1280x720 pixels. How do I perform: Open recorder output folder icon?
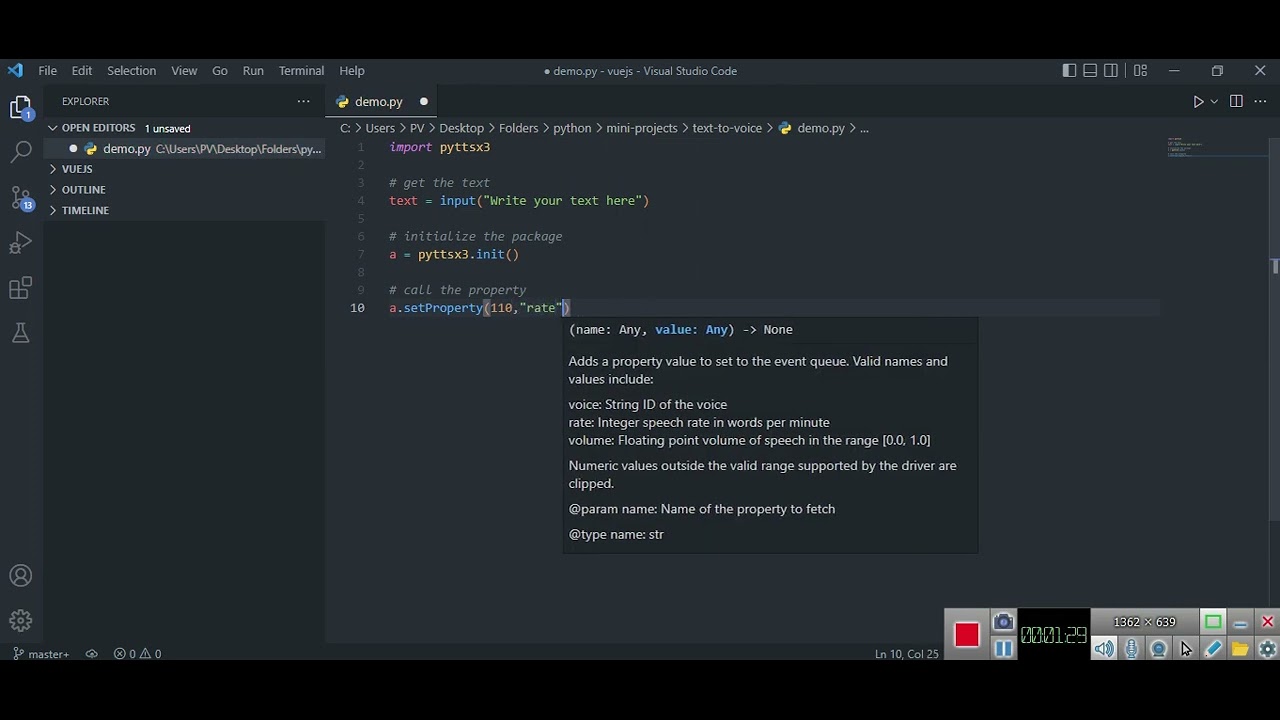coord(1240,649)
